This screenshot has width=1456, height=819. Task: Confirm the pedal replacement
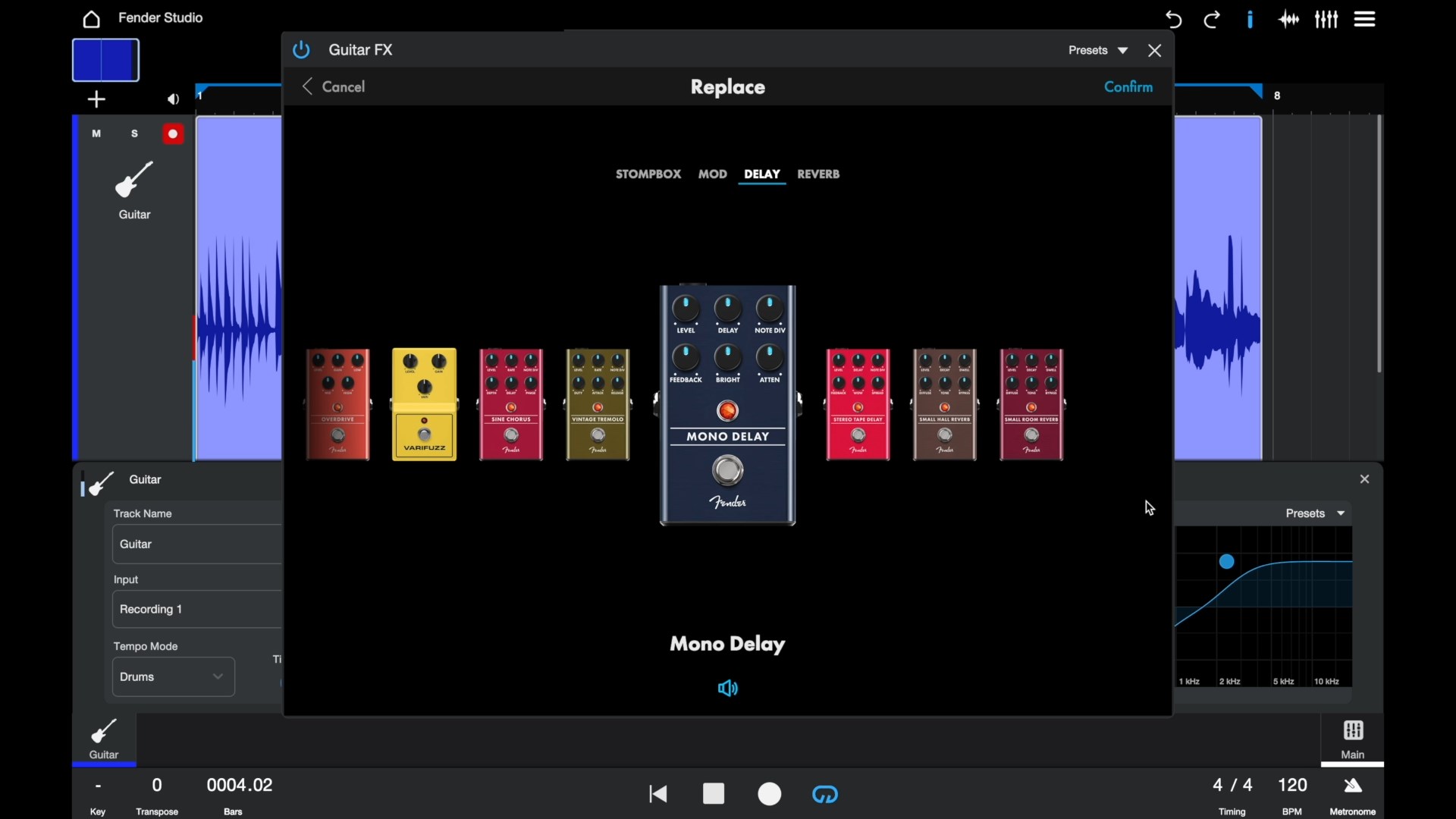tap(1128, 87)
